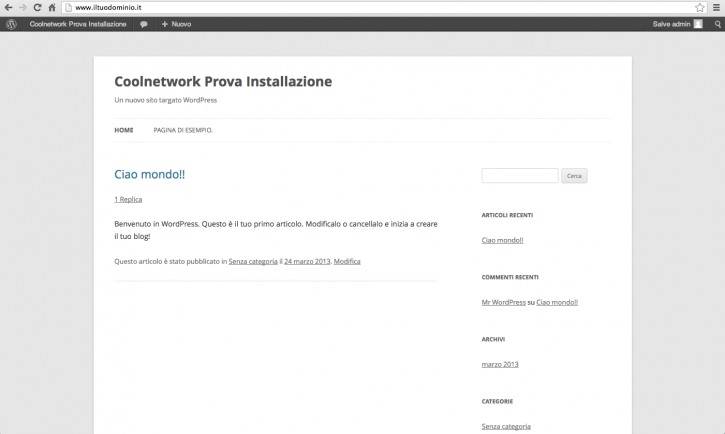Click the browser forward arrow
The width and height of the screenshot is (725, 434).
(x=23, y=7)
